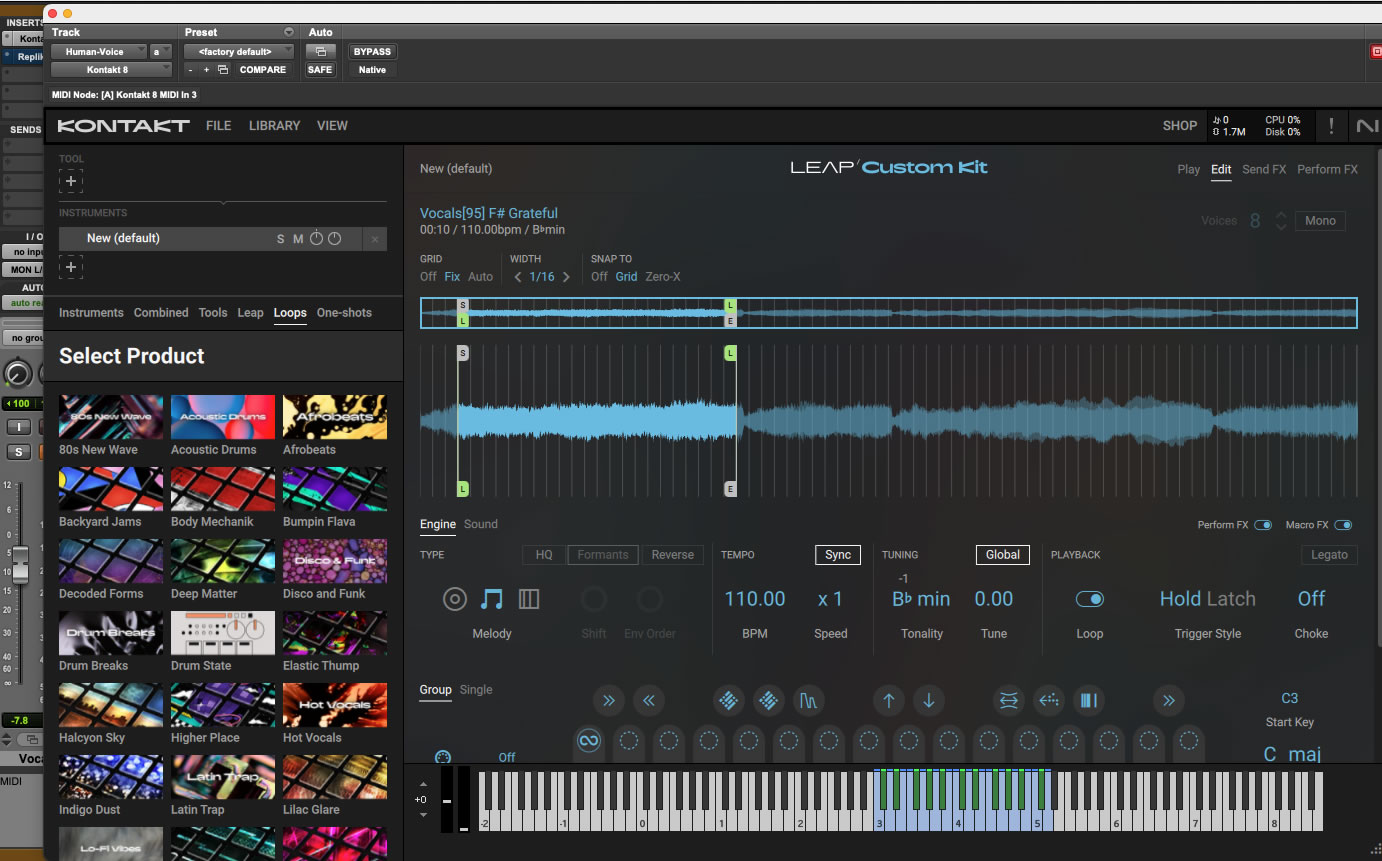Toggle Global tuning
Screen dimensions: 1382x861
(x=1003, y=555)
